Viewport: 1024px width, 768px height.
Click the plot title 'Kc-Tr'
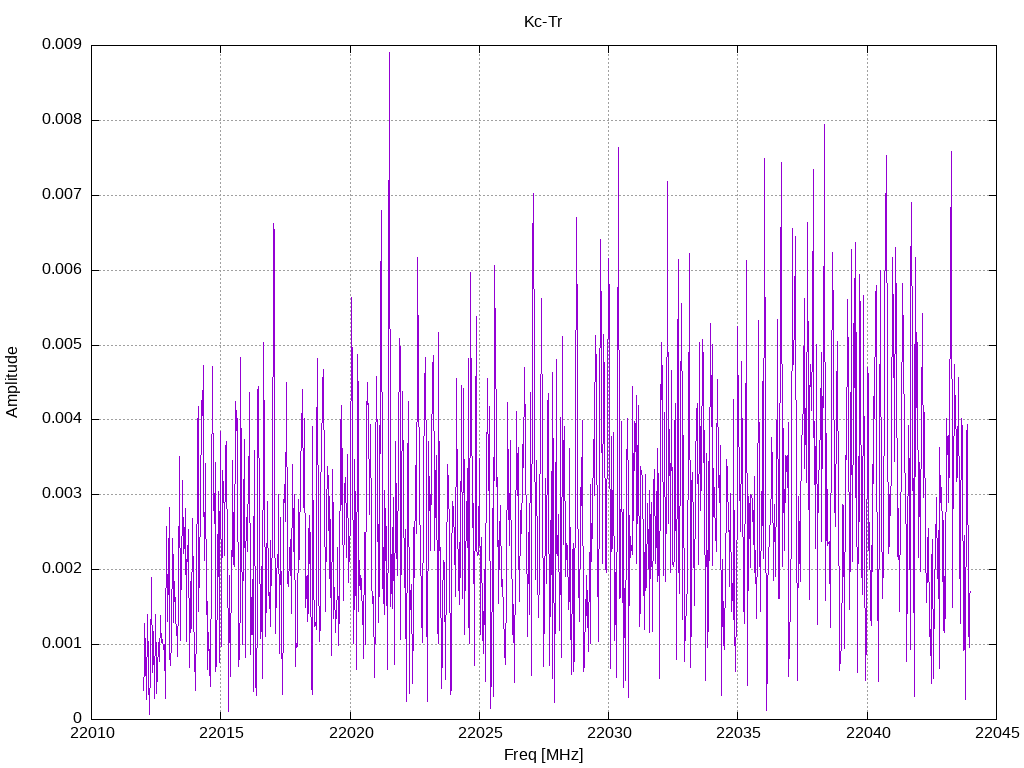543,22
